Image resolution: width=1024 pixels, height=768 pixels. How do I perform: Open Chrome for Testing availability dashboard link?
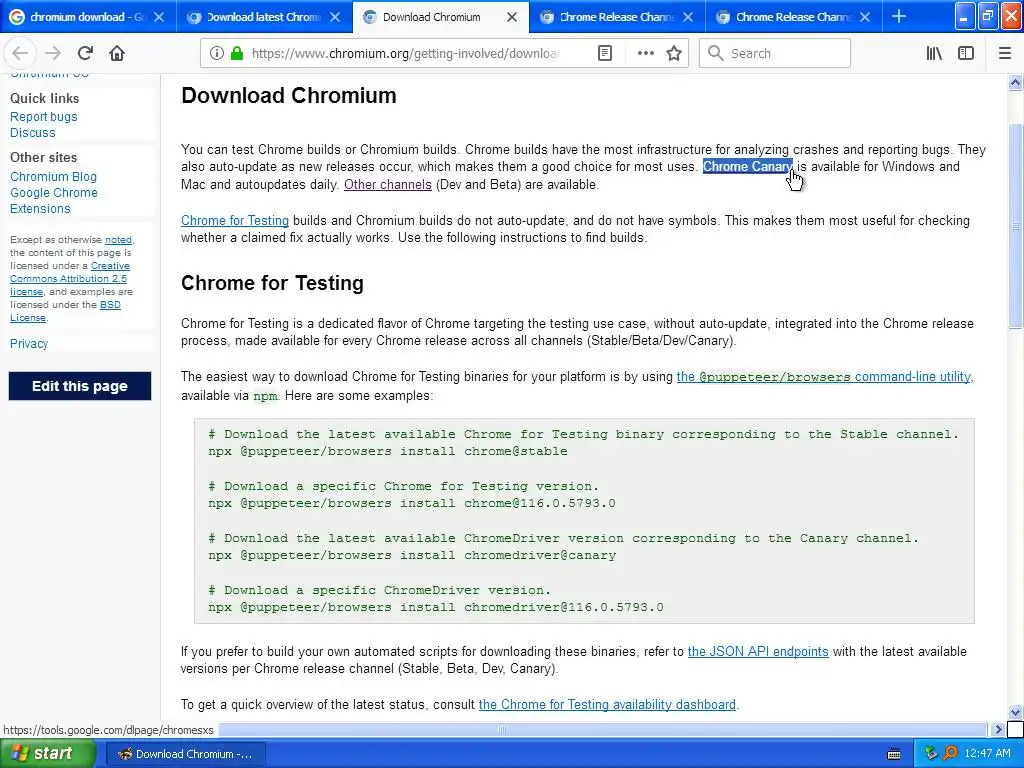click(607, 704)
